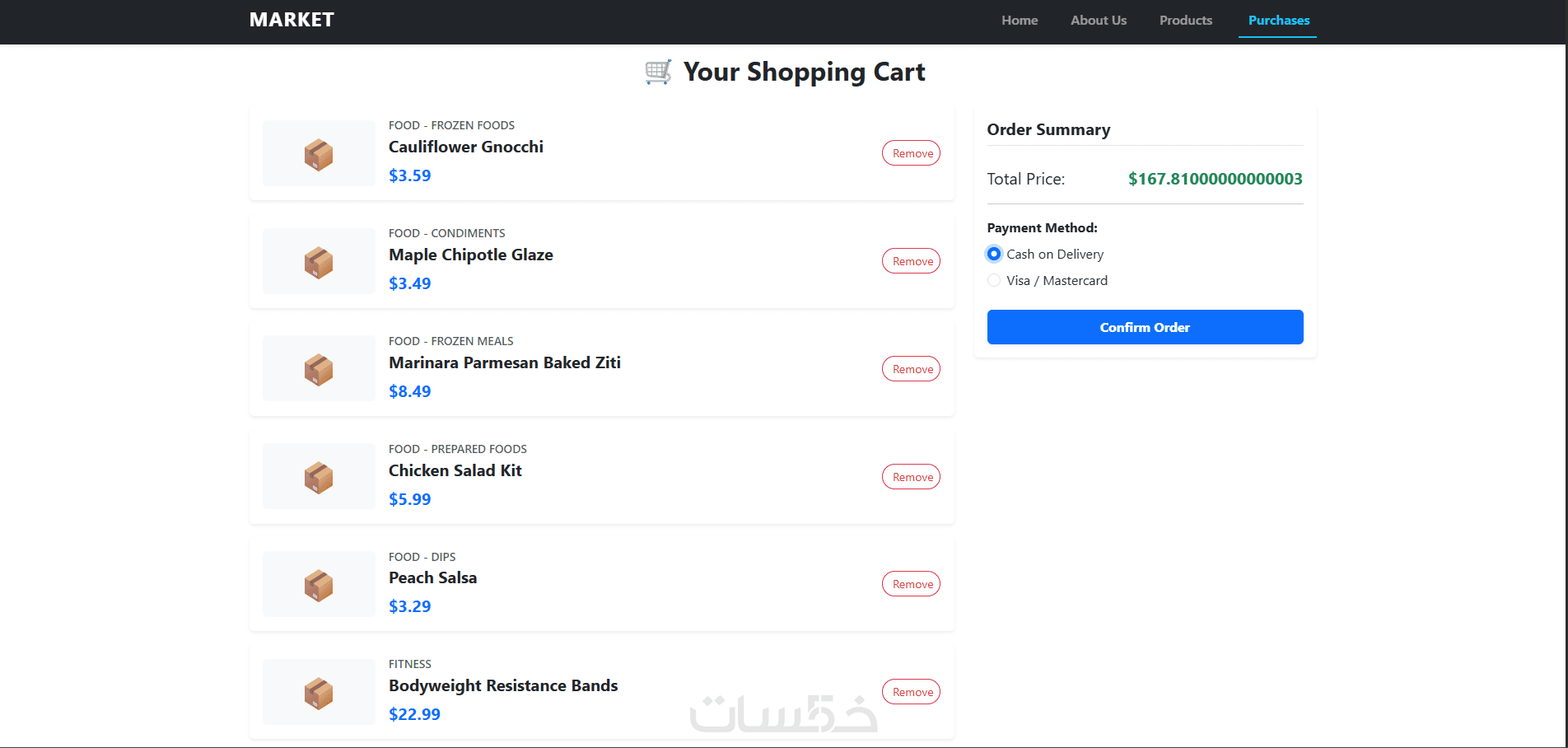Remove Chicken Salad Kit from cart
Image resolution: width=1568 pixels, height=748 pixels.
pyautogui.click(x=912, y=477)
